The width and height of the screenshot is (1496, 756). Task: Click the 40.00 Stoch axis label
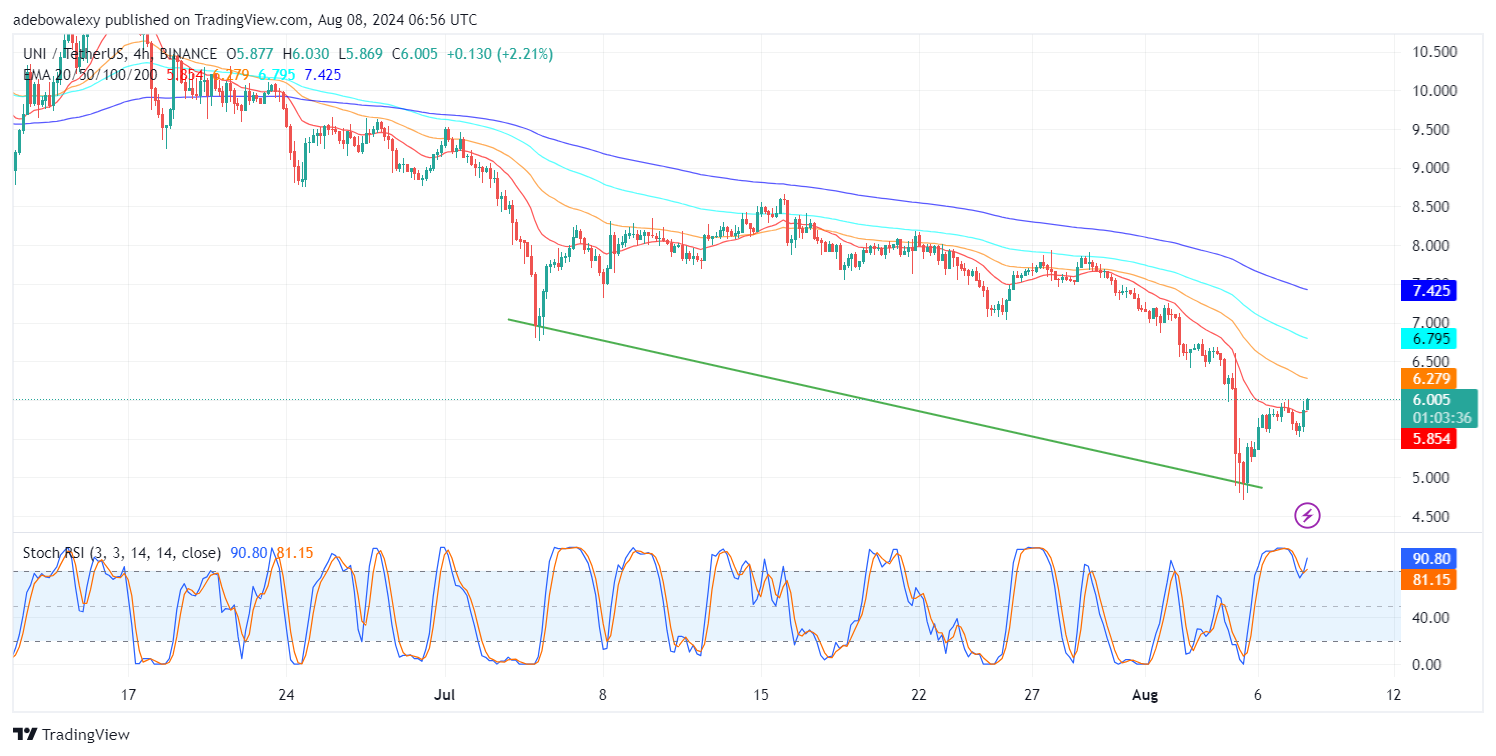click(1432, 618)
